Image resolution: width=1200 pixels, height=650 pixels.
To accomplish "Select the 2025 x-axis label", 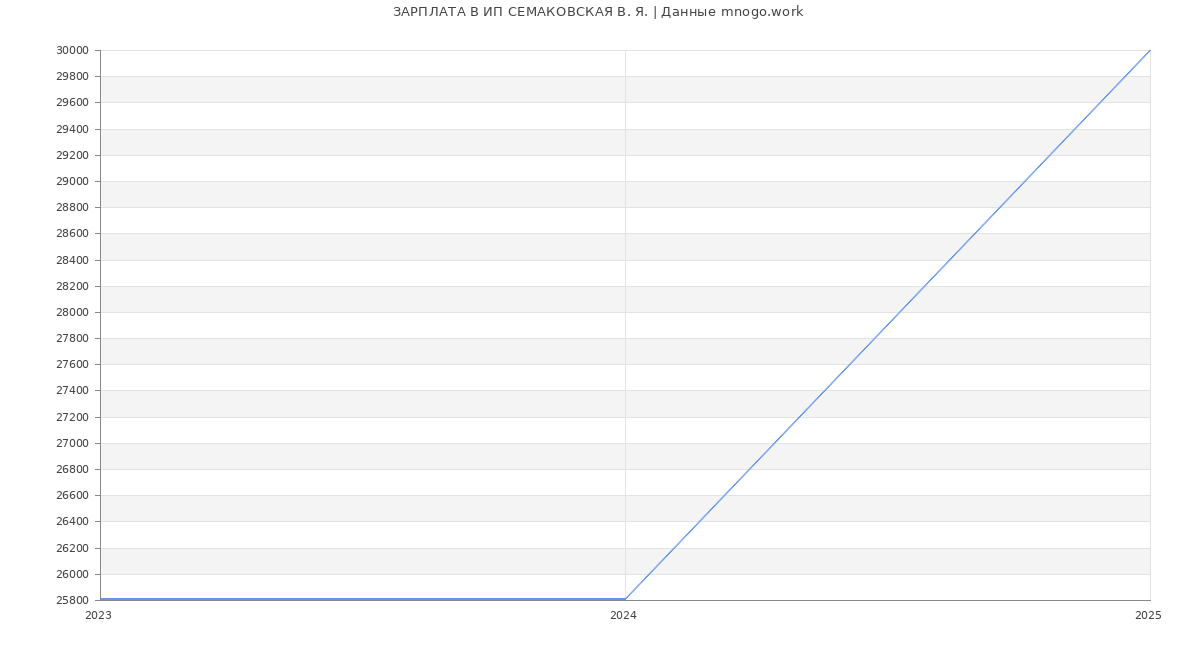I will click(x=1148, y=616).
